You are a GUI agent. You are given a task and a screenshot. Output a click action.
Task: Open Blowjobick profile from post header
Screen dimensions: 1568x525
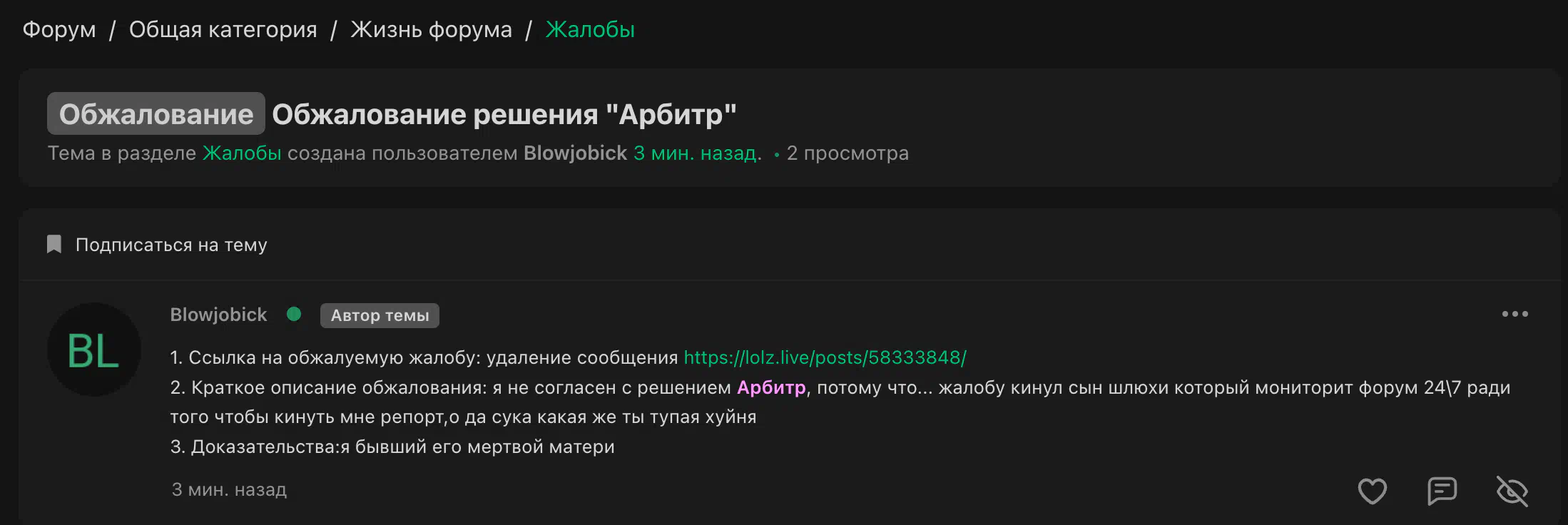(218, 315)
